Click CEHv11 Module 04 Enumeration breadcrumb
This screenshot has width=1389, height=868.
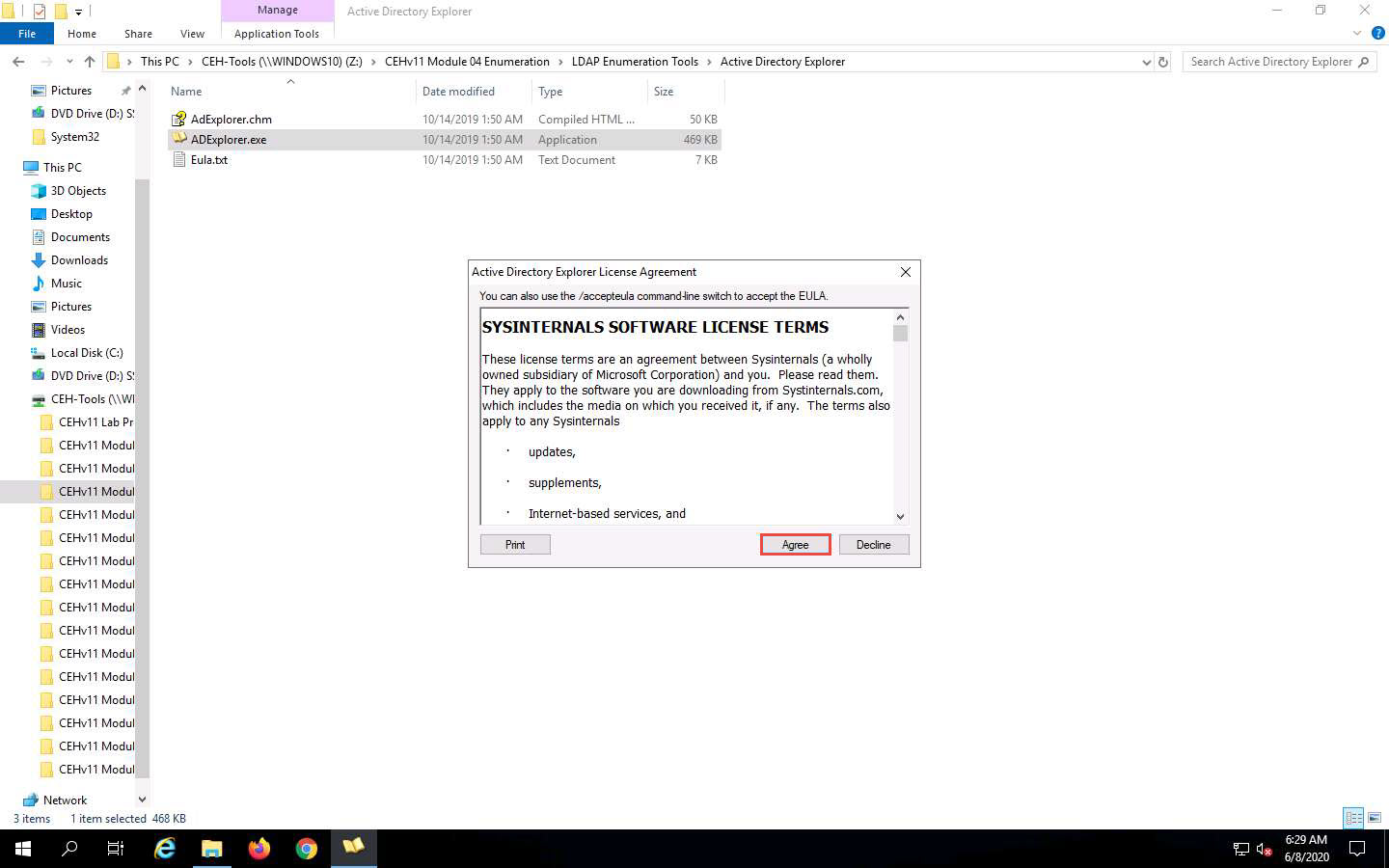(467, 62)
